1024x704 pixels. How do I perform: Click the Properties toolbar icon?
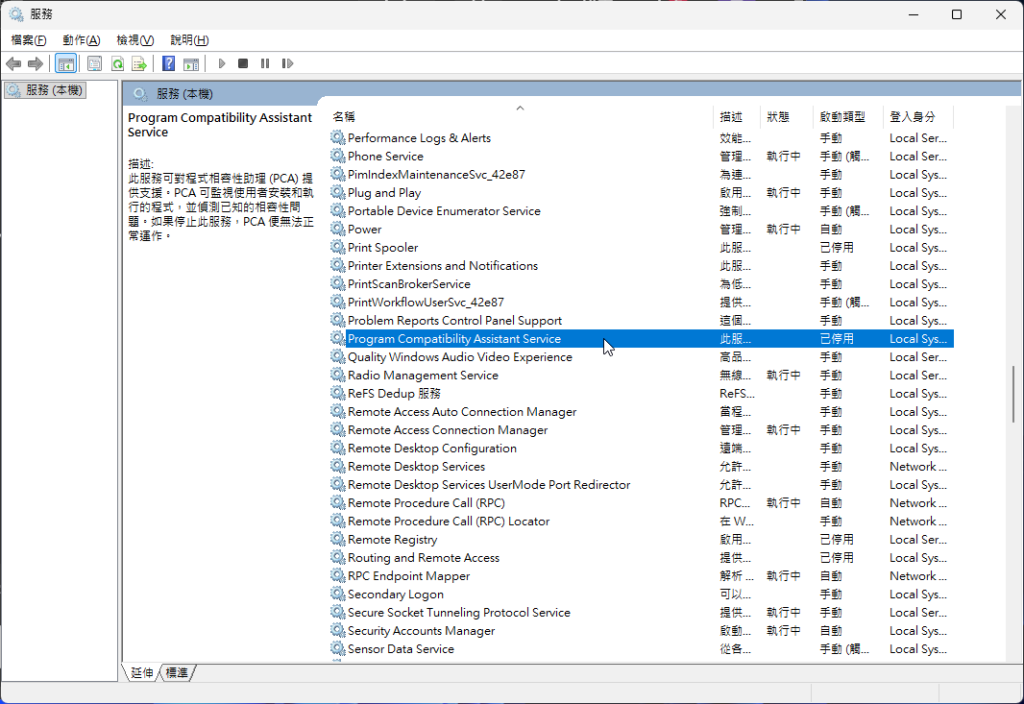point(94,64)
